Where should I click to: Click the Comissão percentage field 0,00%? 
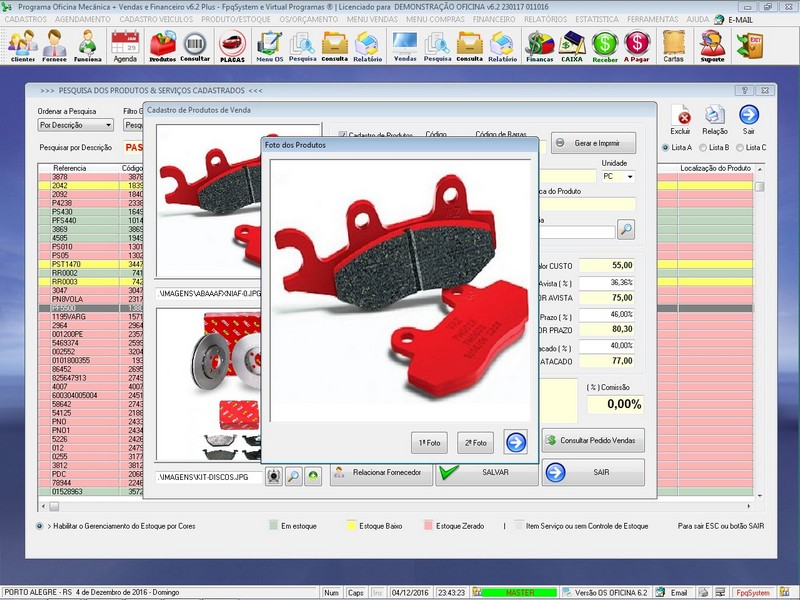point(615,405)
